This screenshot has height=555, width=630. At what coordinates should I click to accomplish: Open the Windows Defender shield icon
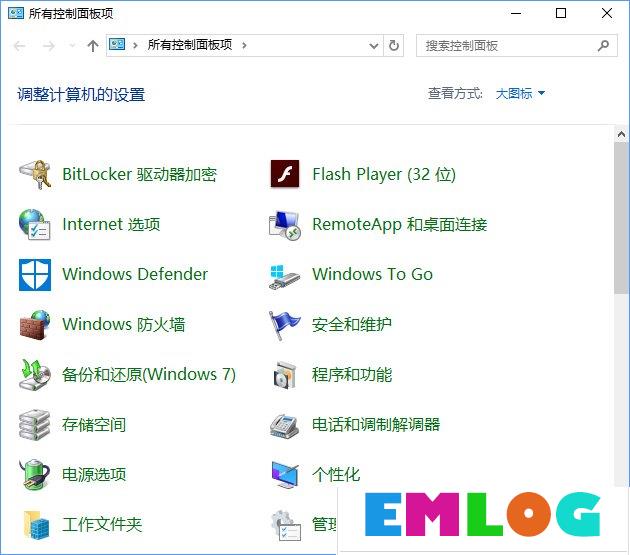[35, 274]
